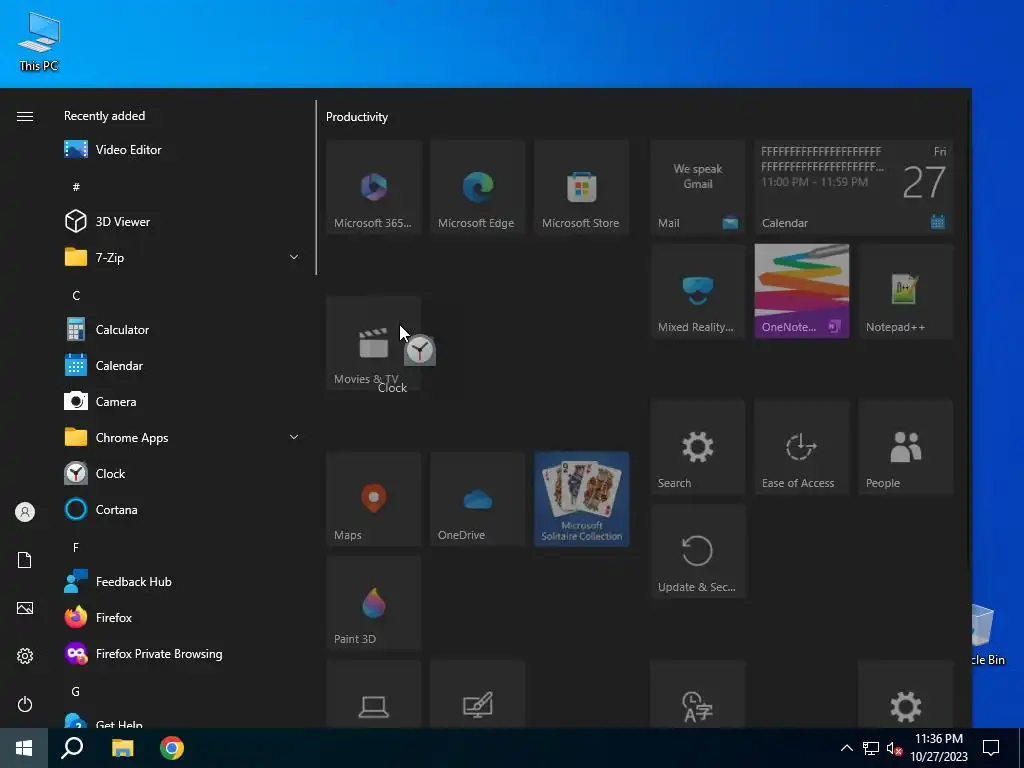1024x768 pixels.
Task: Click the muted volume tray icon
Action: [x=894, y=748]
